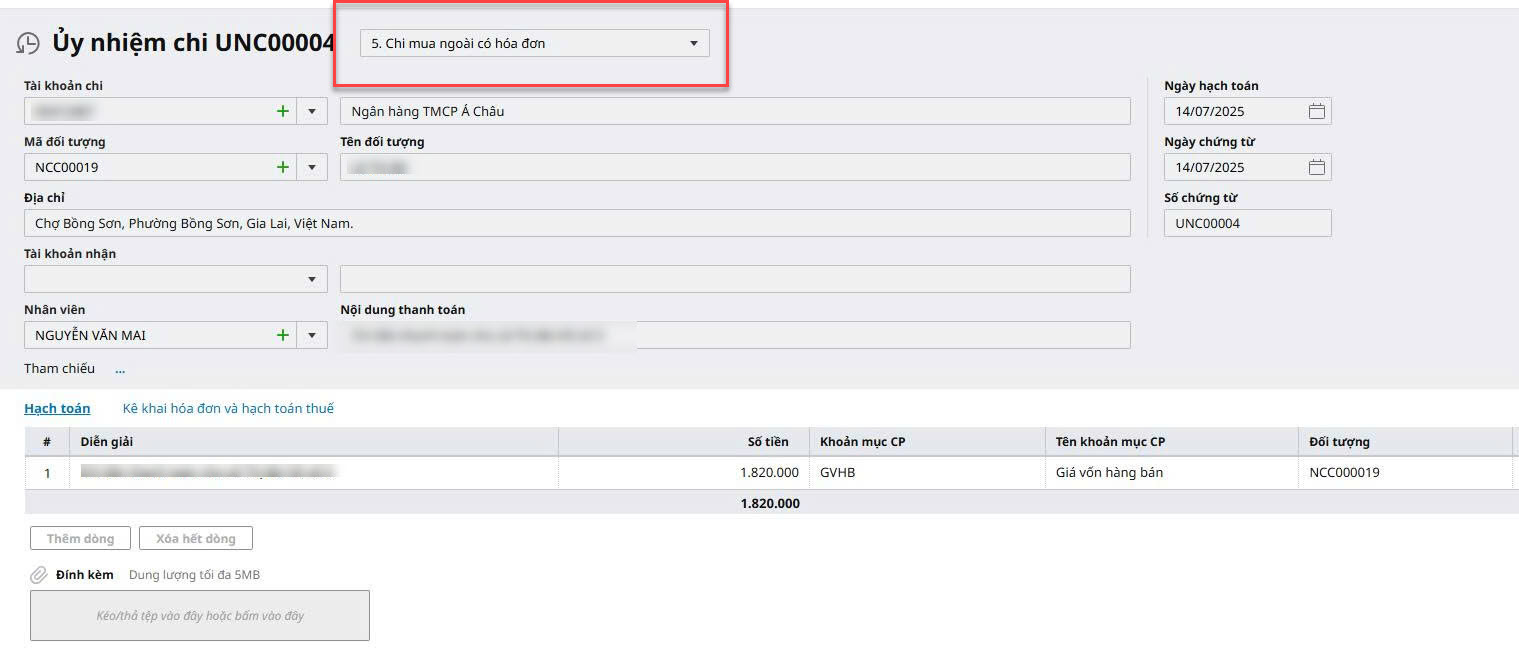The image size is (1519, 649).
Task: Open the payment type dropdown "Chi mua ngoài có hóa đơn"
Action: click(x=534, y=44)
